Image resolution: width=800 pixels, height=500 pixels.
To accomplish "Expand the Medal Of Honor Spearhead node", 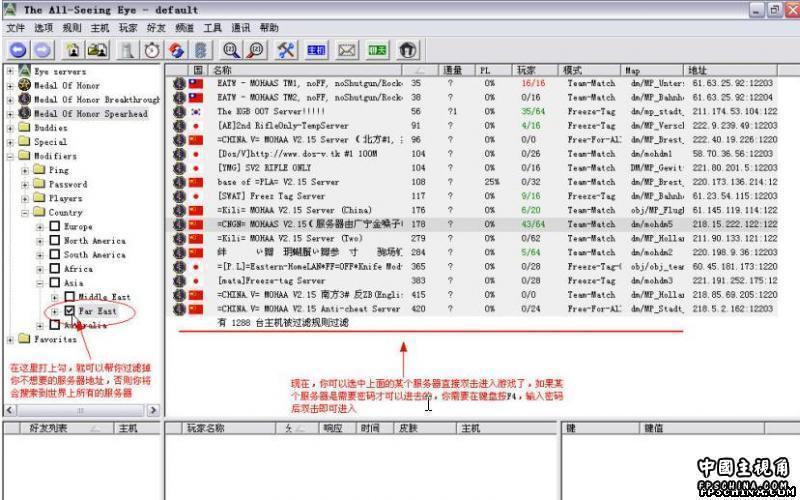I will [10, 114].
